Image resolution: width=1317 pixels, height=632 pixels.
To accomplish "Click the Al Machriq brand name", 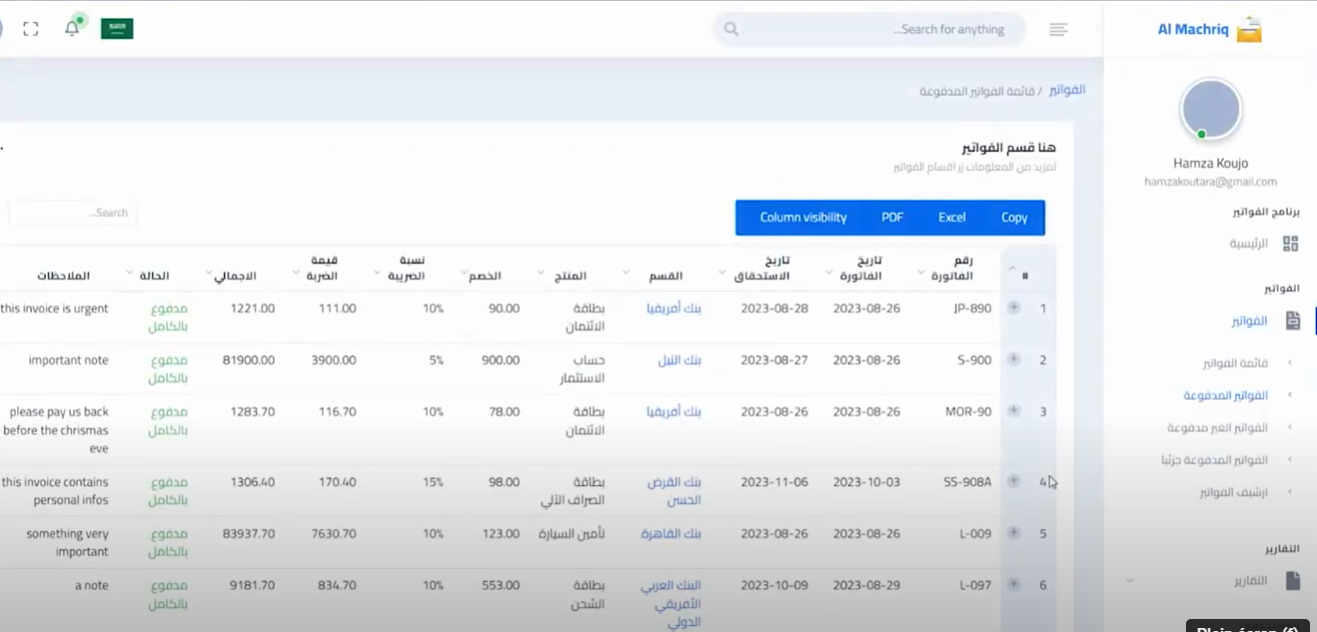I will click(1193, 29).
